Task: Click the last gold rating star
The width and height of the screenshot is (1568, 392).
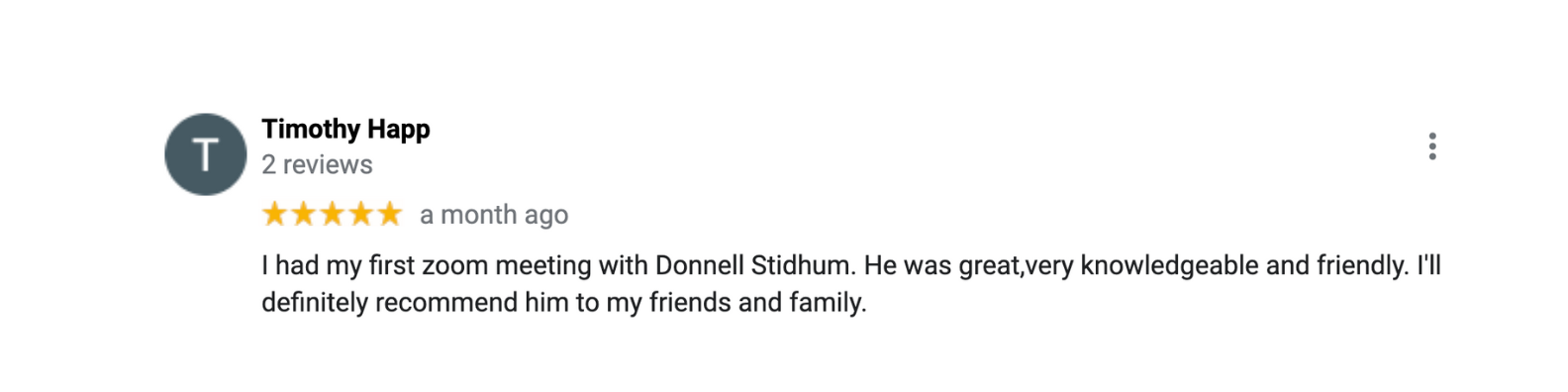Action: point(390,214)
